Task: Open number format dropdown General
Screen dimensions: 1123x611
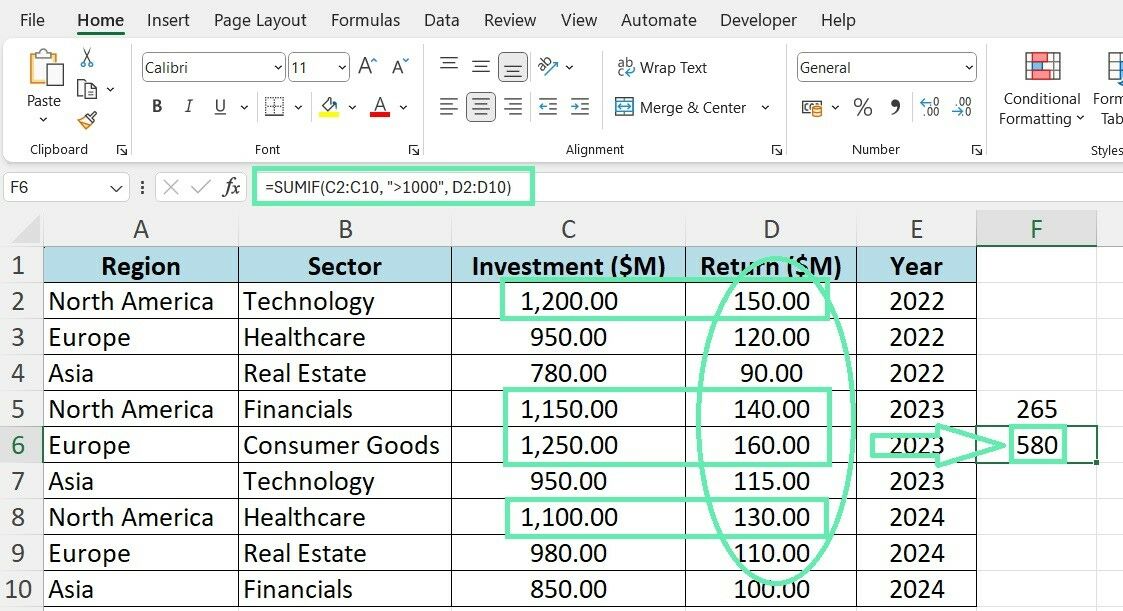Action: (x=969, y=67)
